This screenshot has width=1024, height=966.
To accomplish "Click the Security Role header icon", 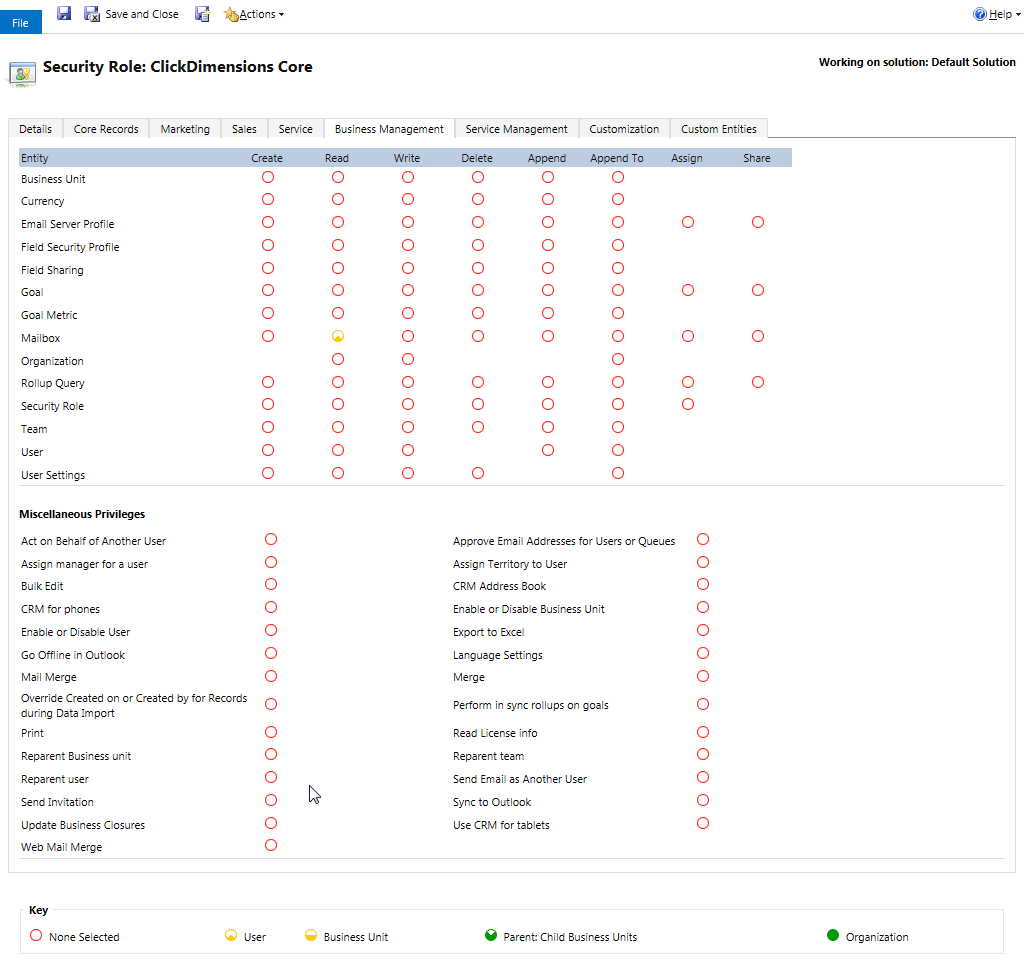I will point(22,74).
